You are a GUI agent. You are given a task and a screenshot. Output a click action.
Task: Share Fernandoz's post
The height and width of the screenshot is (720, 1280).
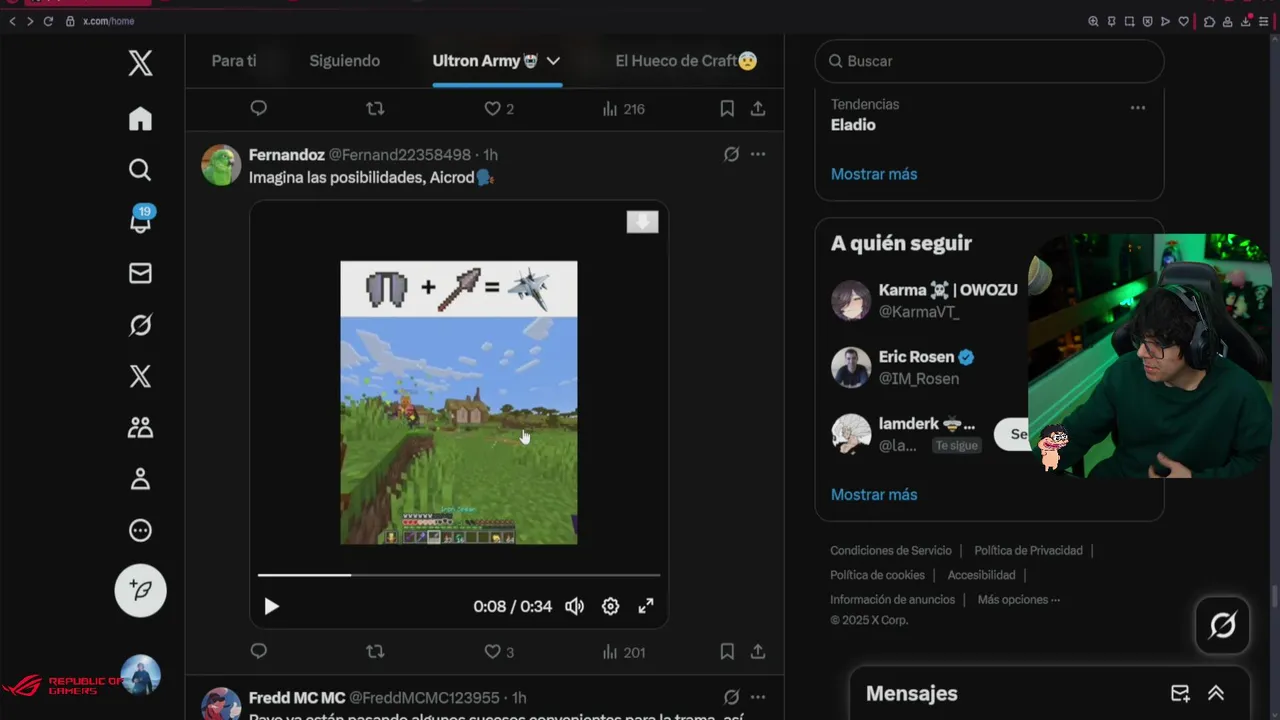758,651
